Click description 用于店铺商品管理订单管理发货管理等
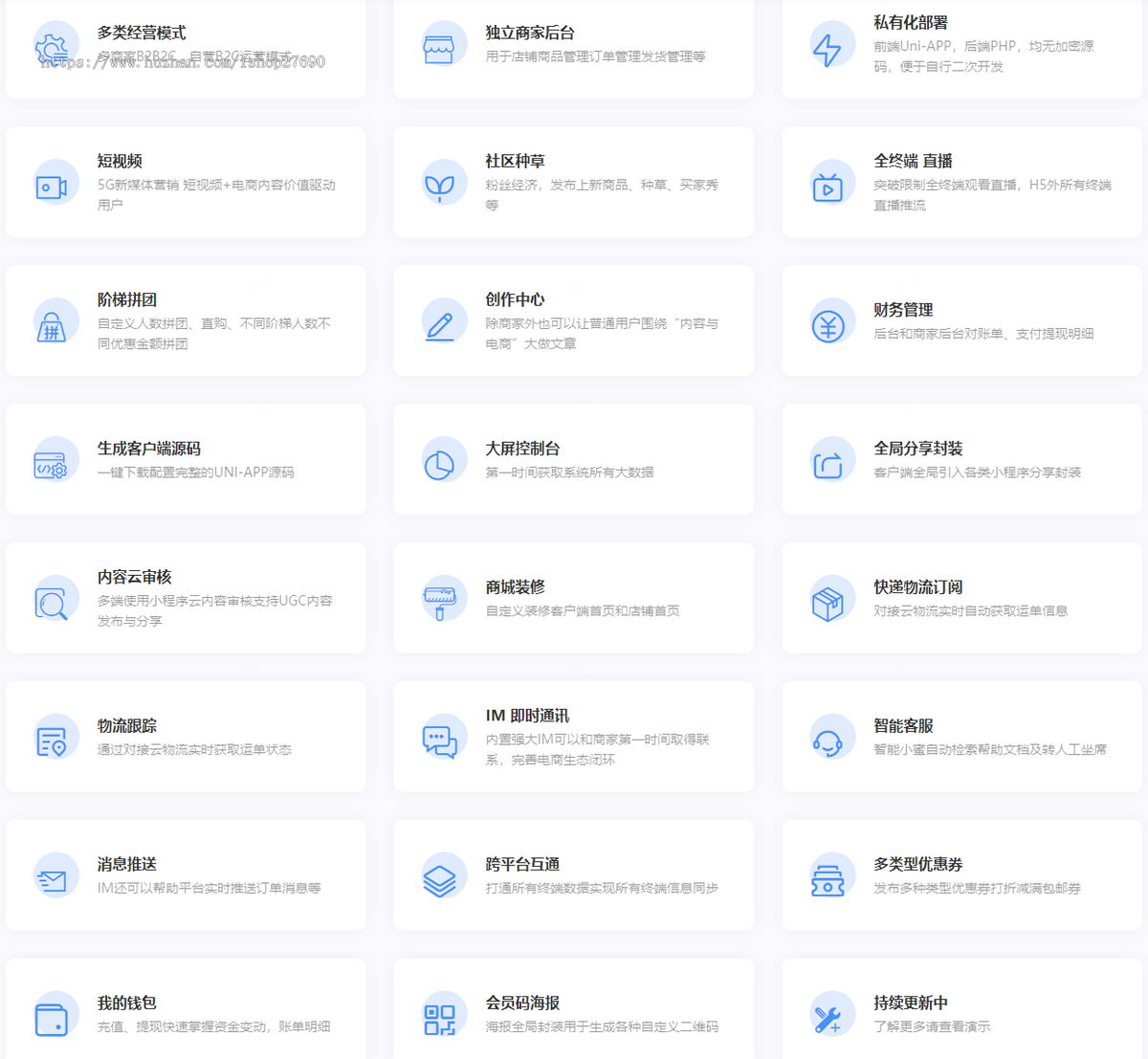 [595, 56]
